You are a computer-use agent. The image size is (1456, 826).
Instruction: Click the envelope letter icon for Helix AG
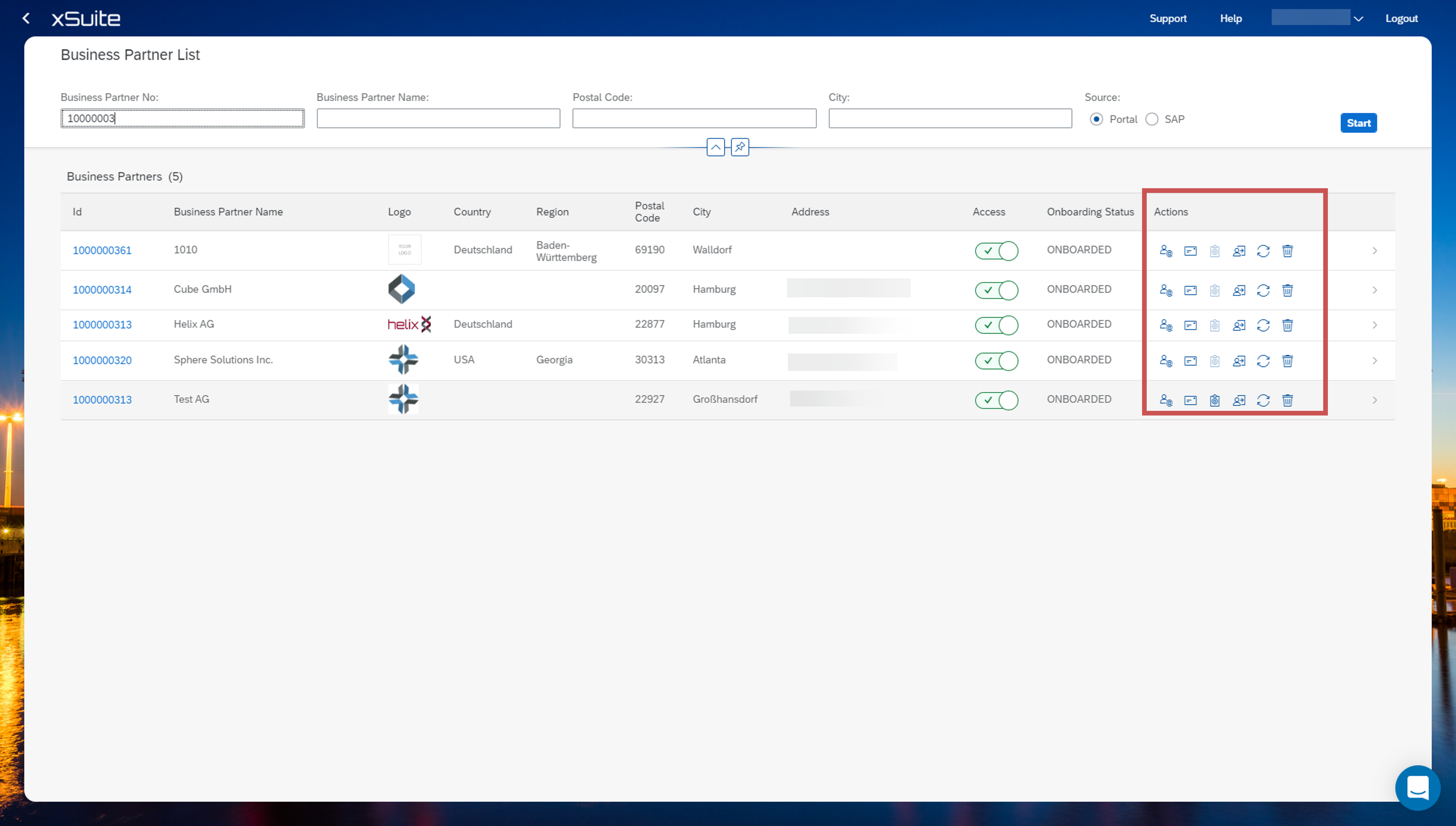pos(1190,325)
